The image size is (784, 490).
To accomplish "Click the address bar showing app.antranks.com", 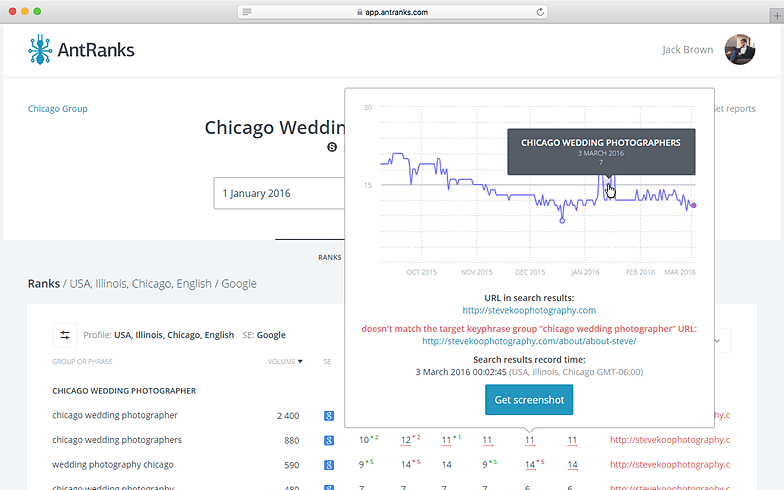I will [392, 12].
